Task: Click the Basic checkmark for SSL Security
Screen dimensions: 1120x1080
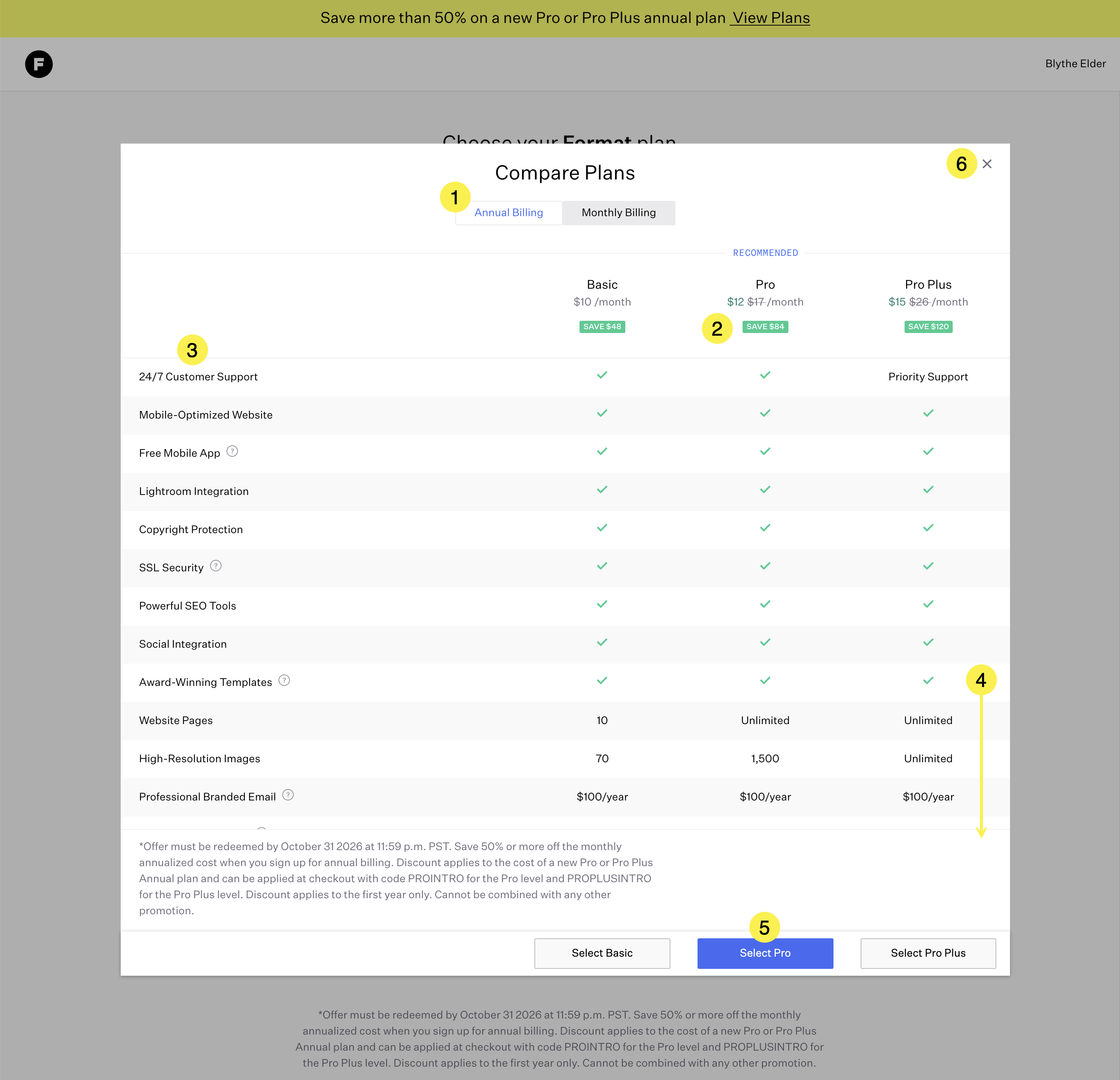Action: pyautogui.click(x=602, y=566)
